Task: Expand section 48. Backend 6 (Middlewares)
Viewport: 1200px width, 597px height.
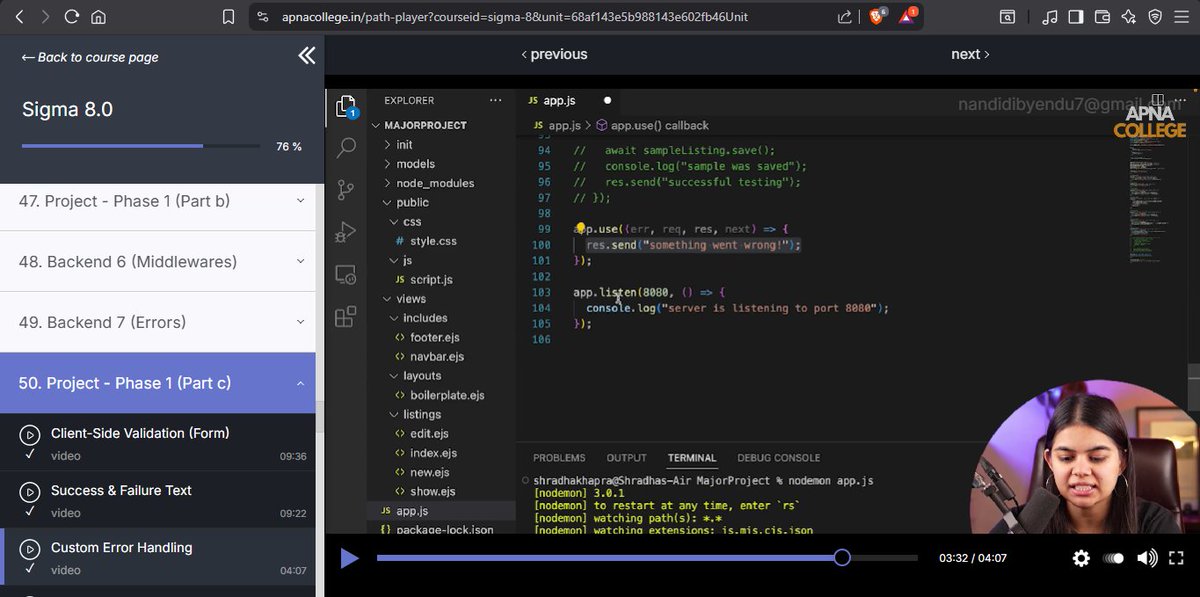Action: pos(158,262)
